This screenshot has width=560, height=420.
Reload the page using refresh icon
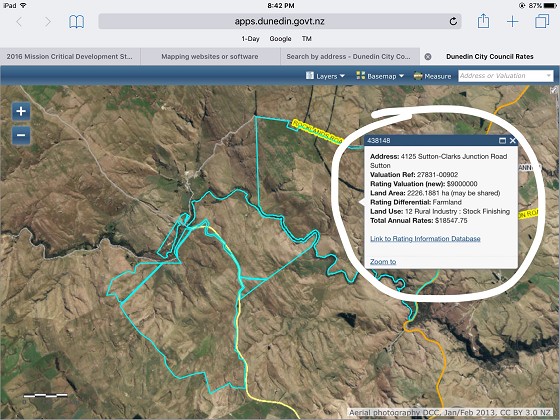453,21
